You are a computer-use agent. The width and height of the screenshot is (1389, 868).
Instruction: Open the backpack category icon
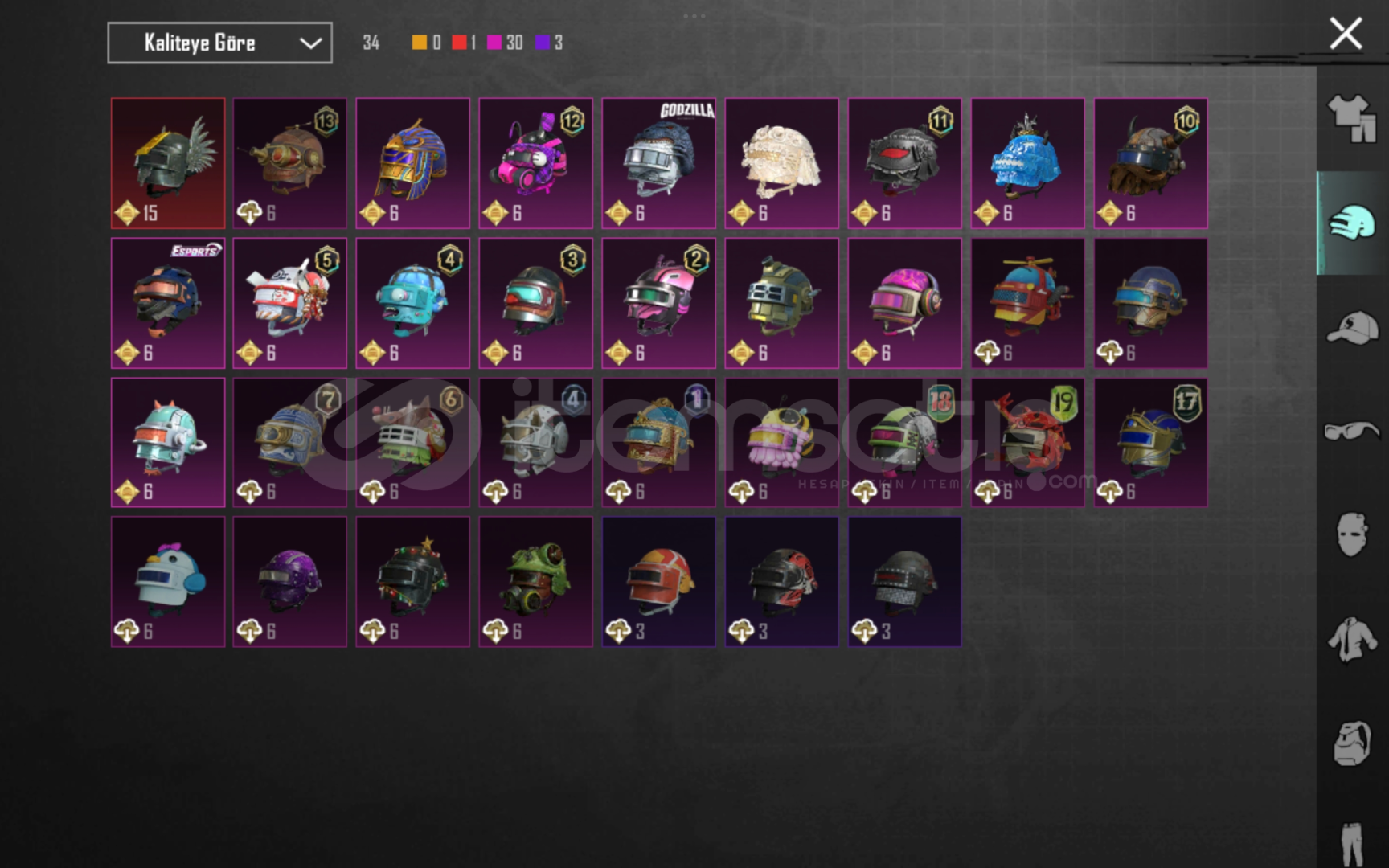1352,743
